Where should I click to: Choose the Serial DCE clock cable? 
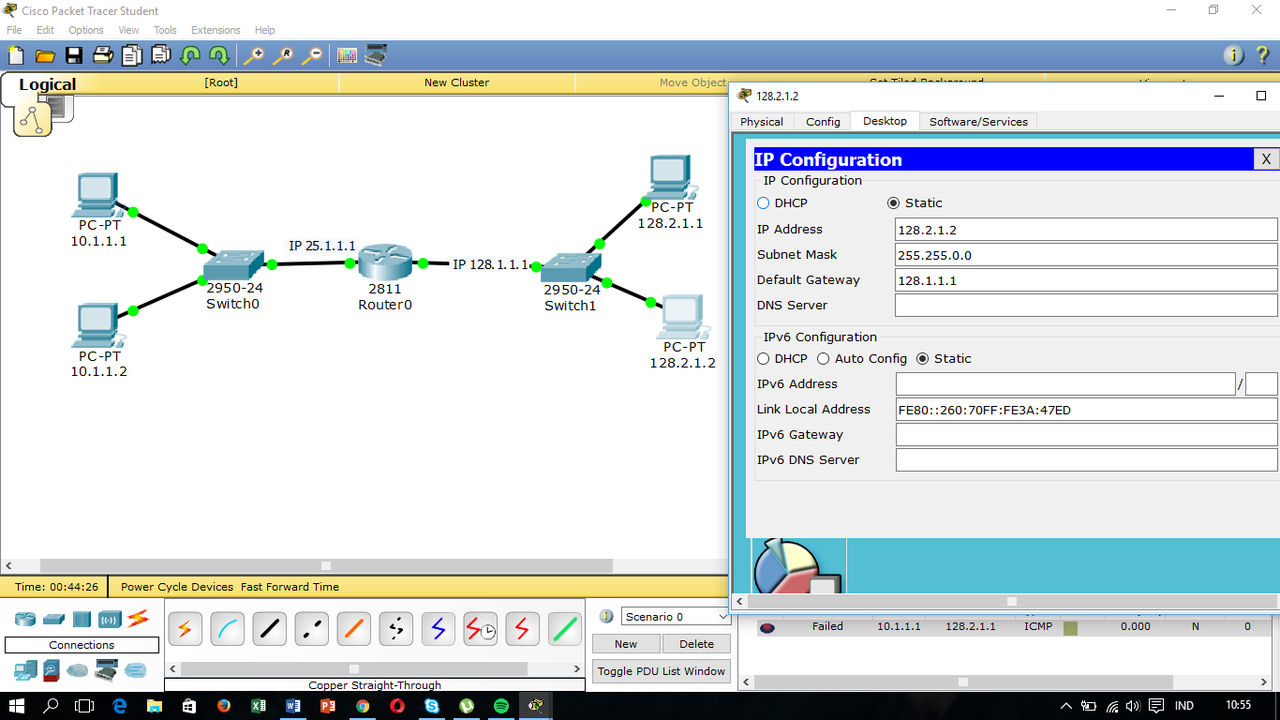point(480,629)
